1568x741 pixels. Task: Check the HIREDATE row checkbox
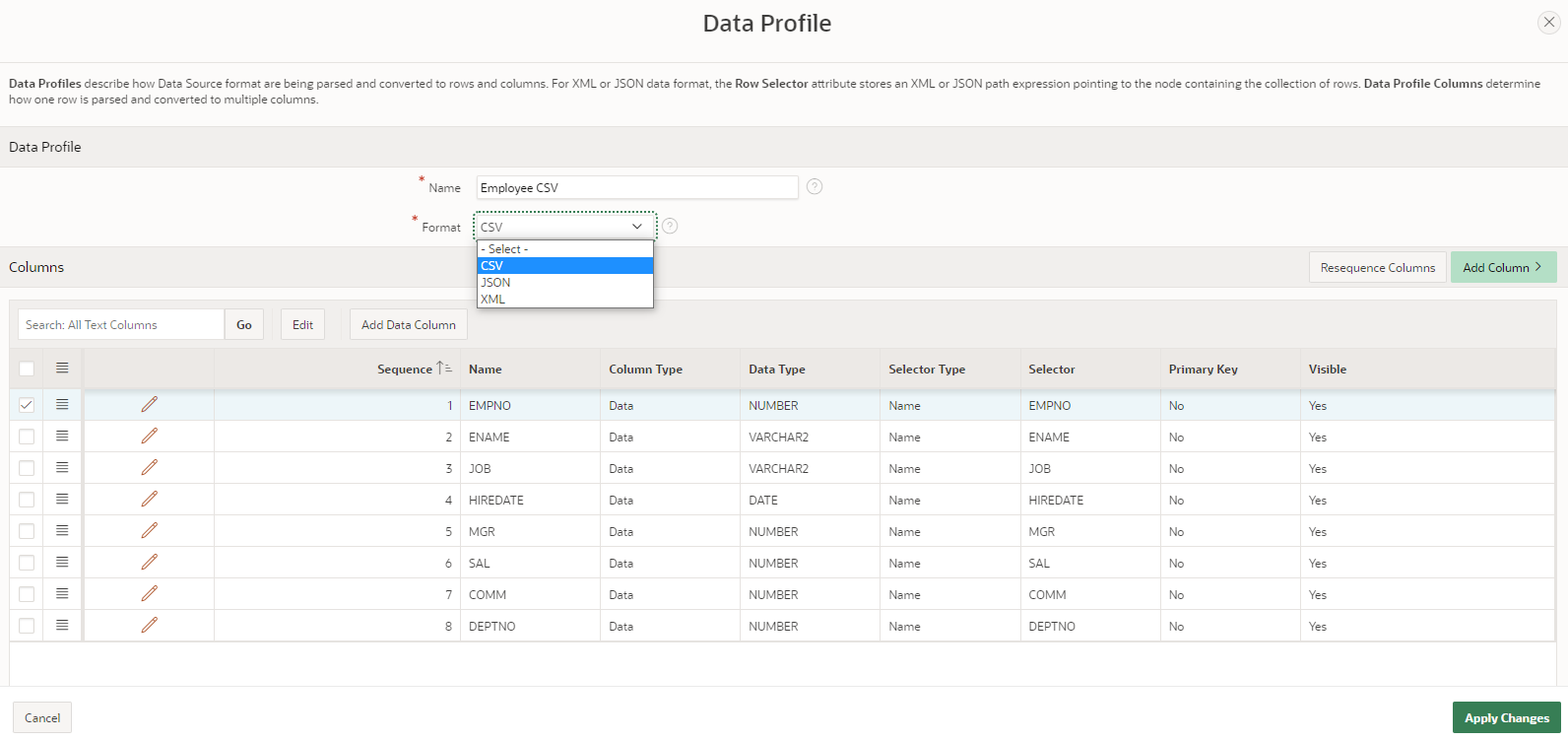point(27,500)
